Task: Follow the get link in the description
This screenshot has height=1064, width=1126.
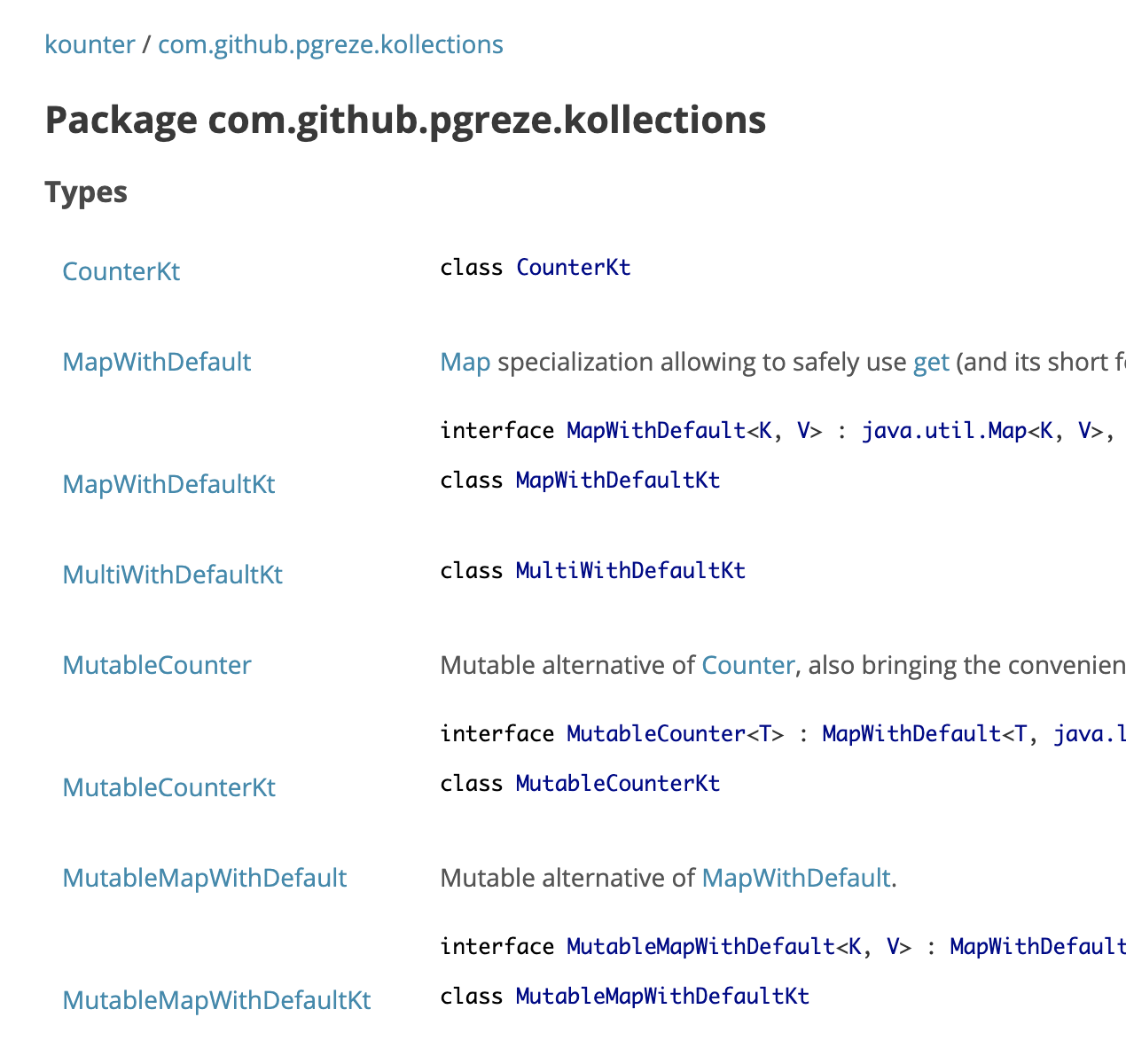Action: coord(931,362)
